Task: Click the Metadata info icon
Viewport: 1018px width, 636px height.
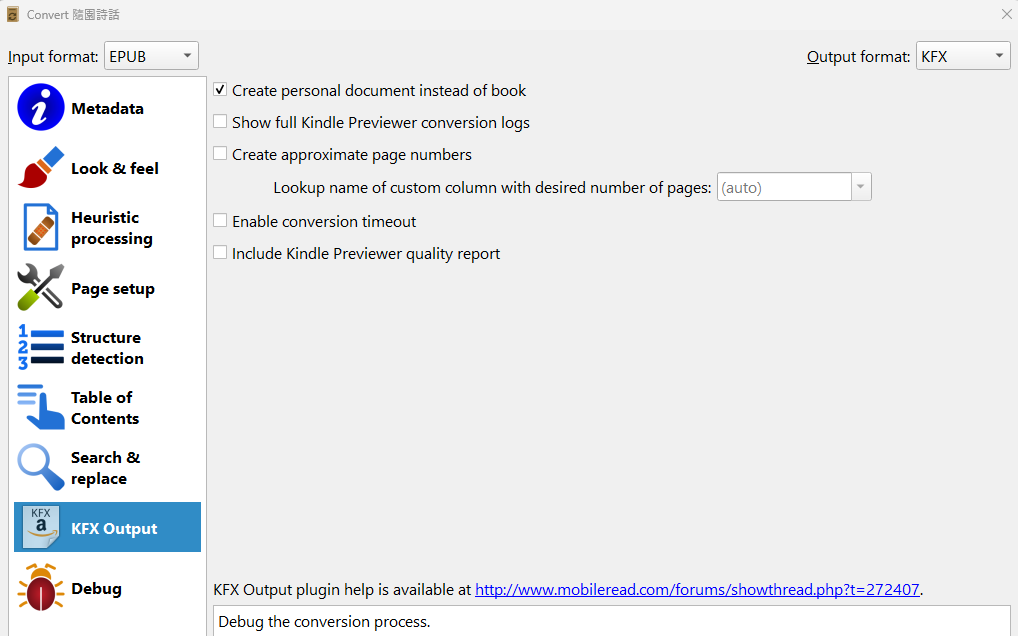Action: point(40,107)
